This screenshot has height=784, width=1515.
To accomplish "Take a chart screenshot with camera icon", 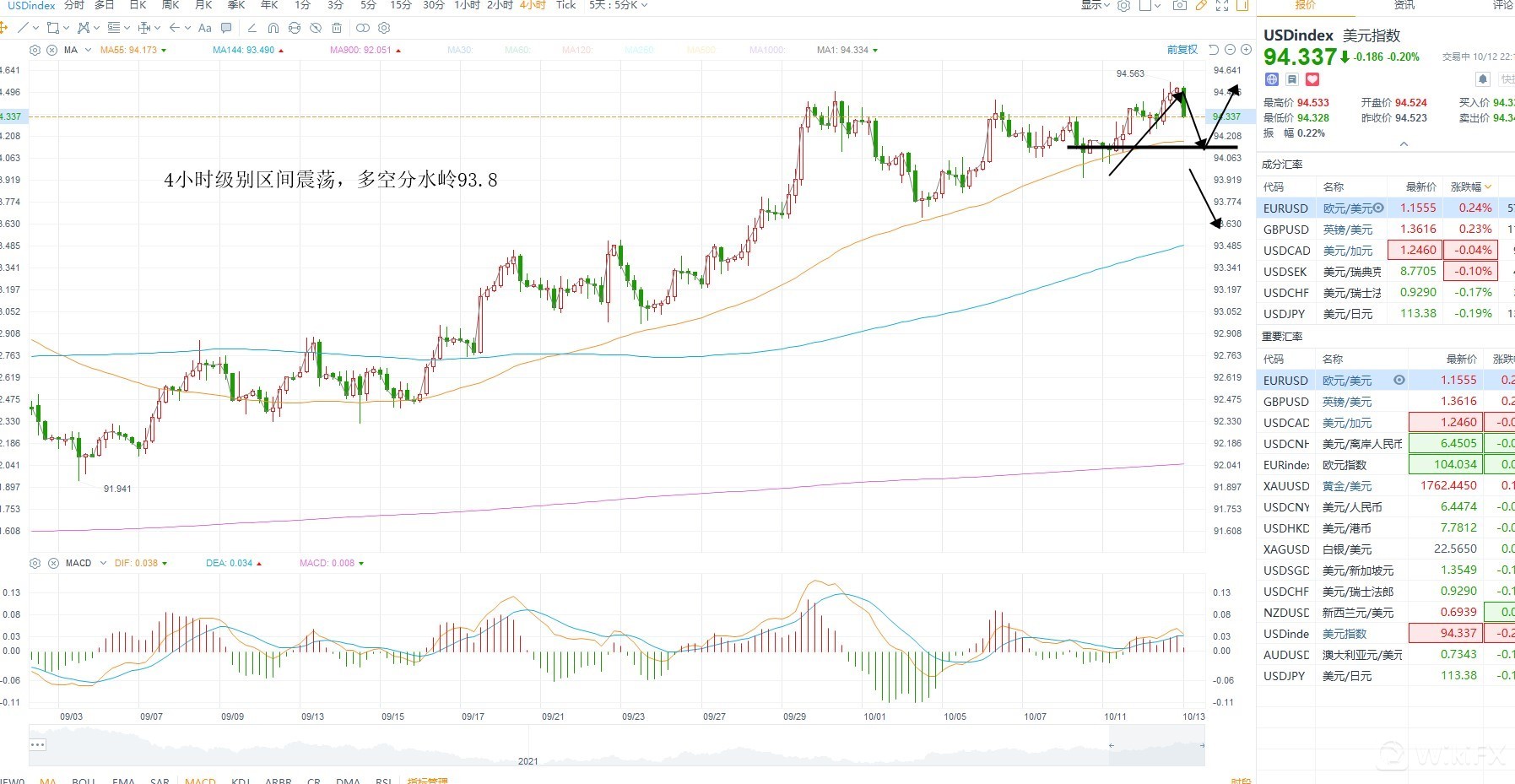I will (1179, 5).
